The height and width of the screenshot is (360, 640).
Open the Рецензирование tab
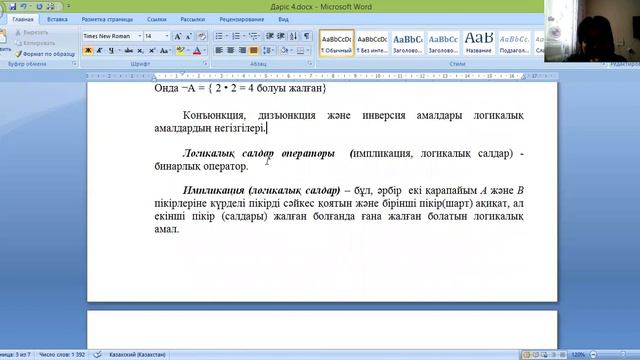242,19
